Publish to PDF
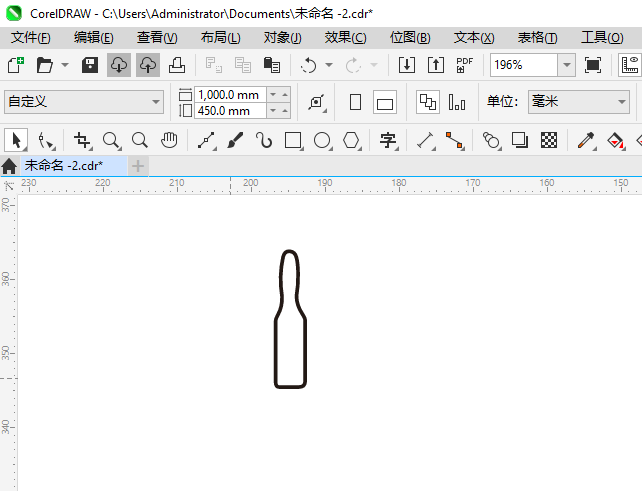Screen dimensions: 642x491 pos(465,65)
